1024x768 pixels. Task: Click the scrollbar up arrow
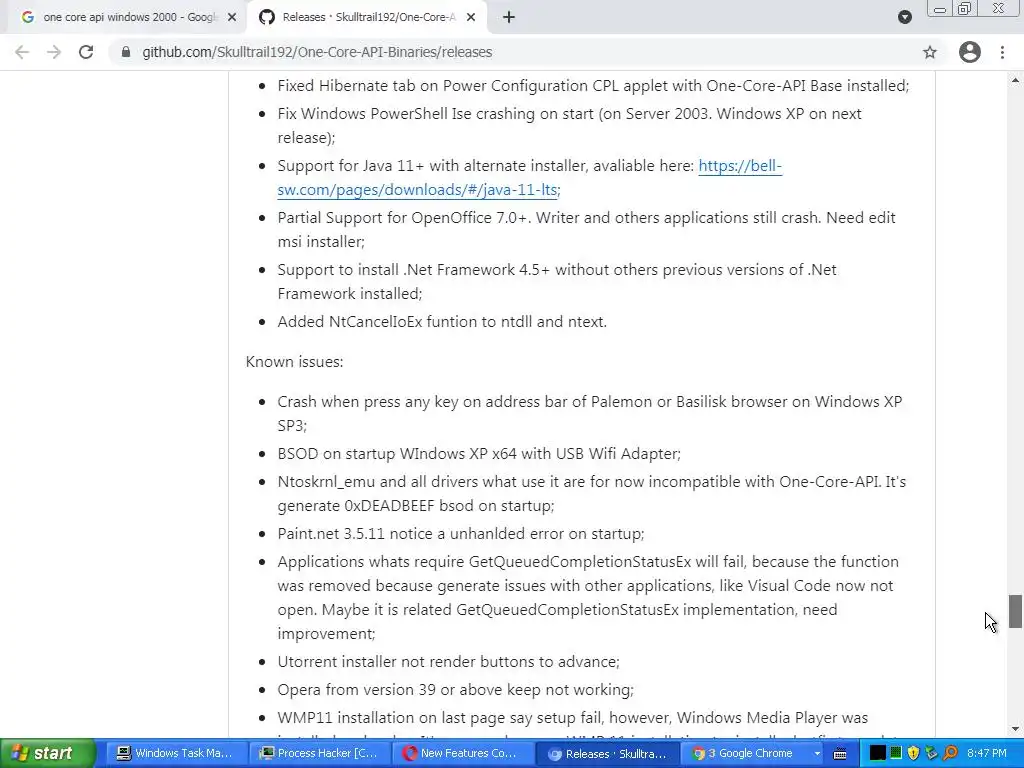pos(1015,80)
